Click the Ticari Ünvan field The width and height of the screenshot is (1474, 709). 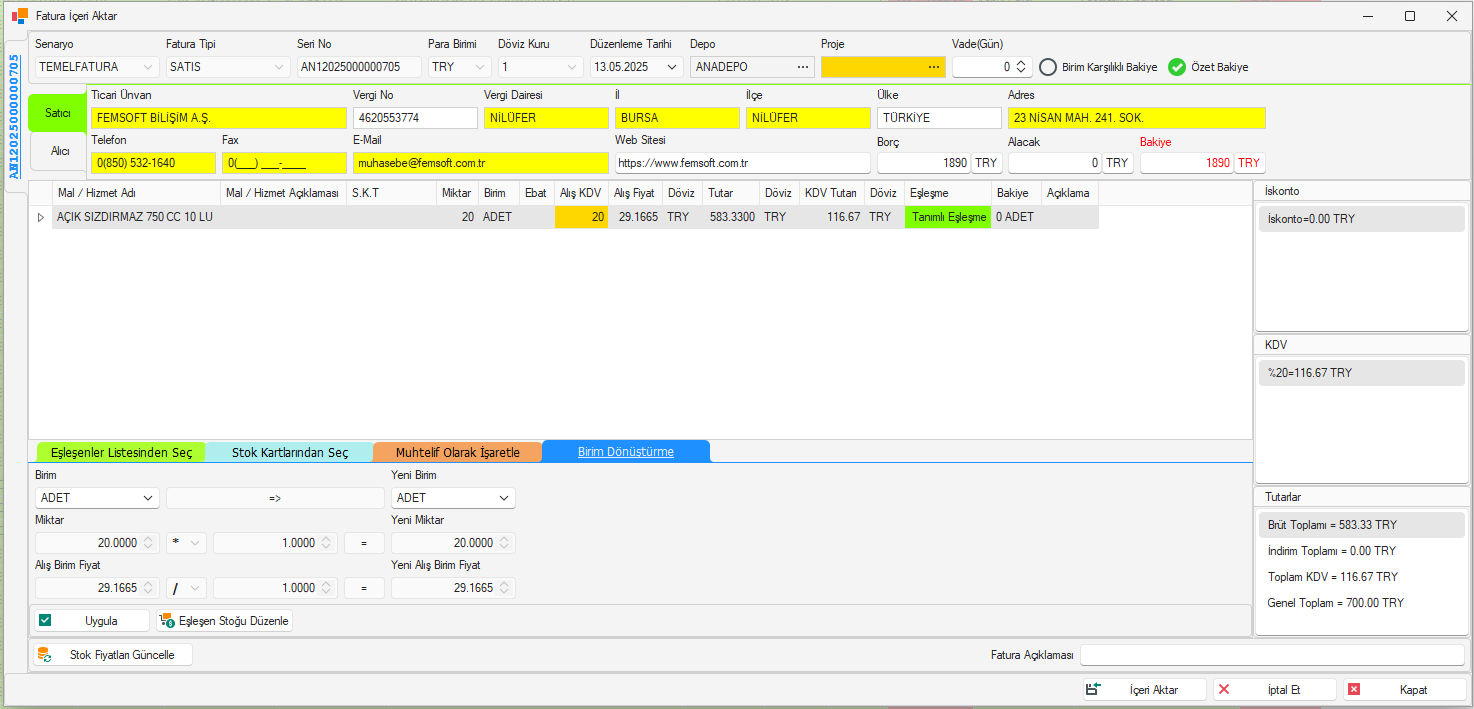click(x=218, y=118)
